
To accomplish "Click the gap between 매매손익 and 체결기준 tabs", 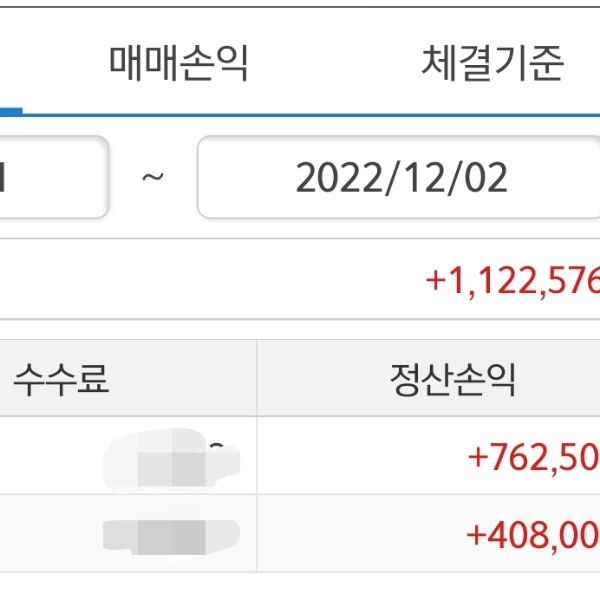I will pyautogui.click(x=335, y=64).
